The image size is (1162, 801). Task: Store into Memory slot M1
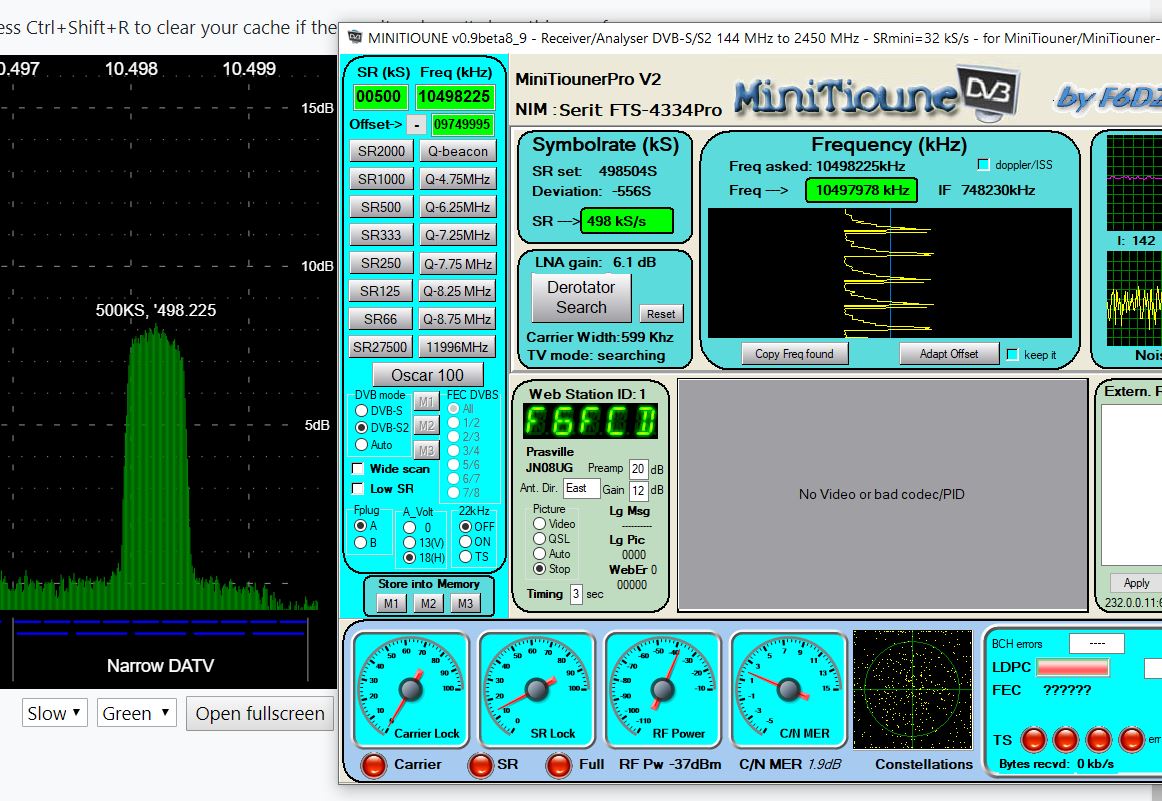tap(391, 603)
